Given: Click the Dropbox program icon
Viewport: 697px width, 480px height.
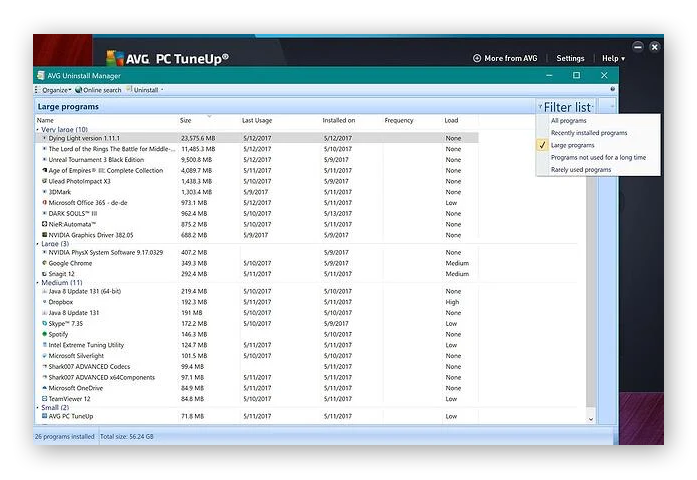Looking at the screenshot, I should (x=44, y=301).
